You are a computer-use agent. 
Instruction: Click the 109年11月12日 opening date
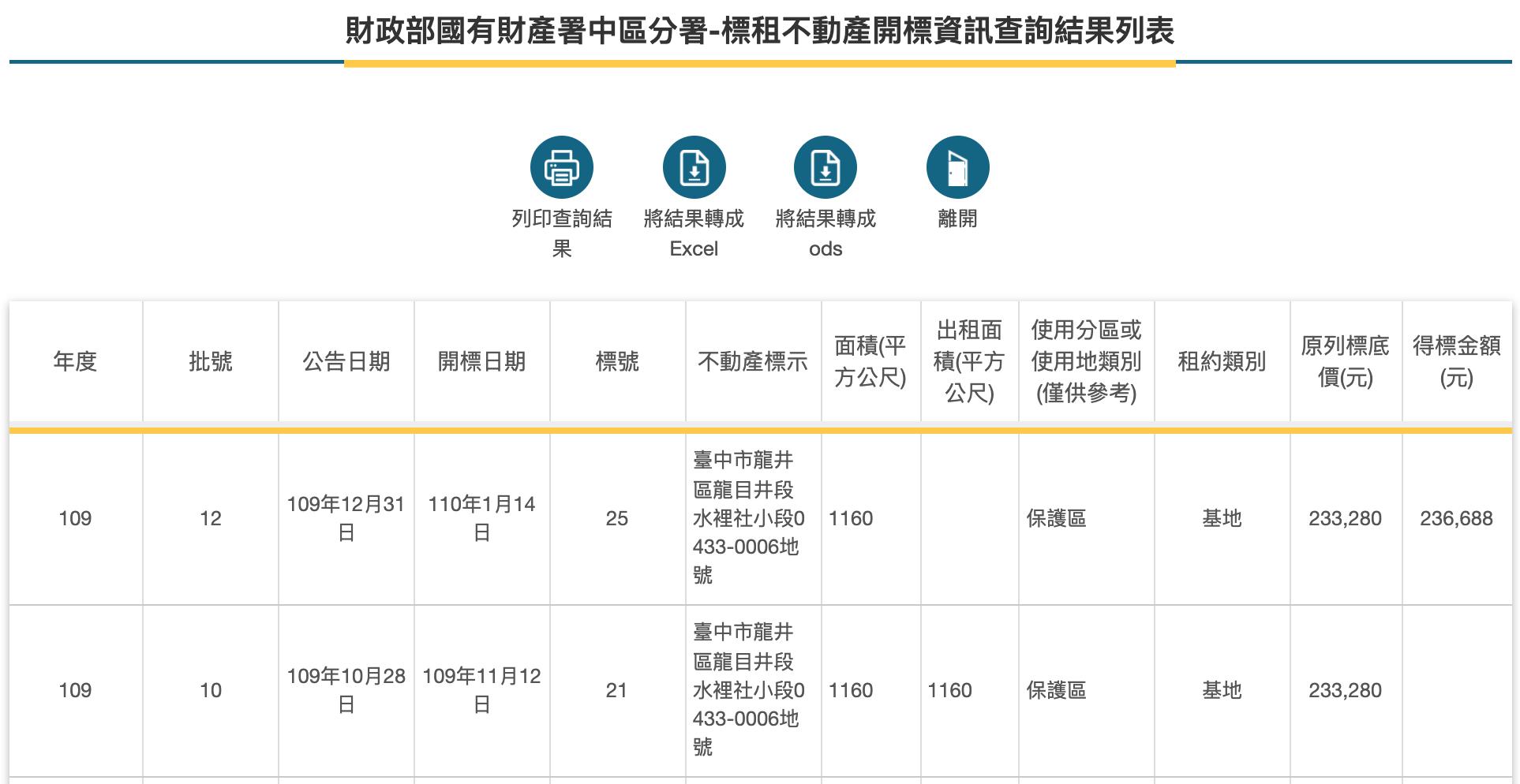point(482,690)
